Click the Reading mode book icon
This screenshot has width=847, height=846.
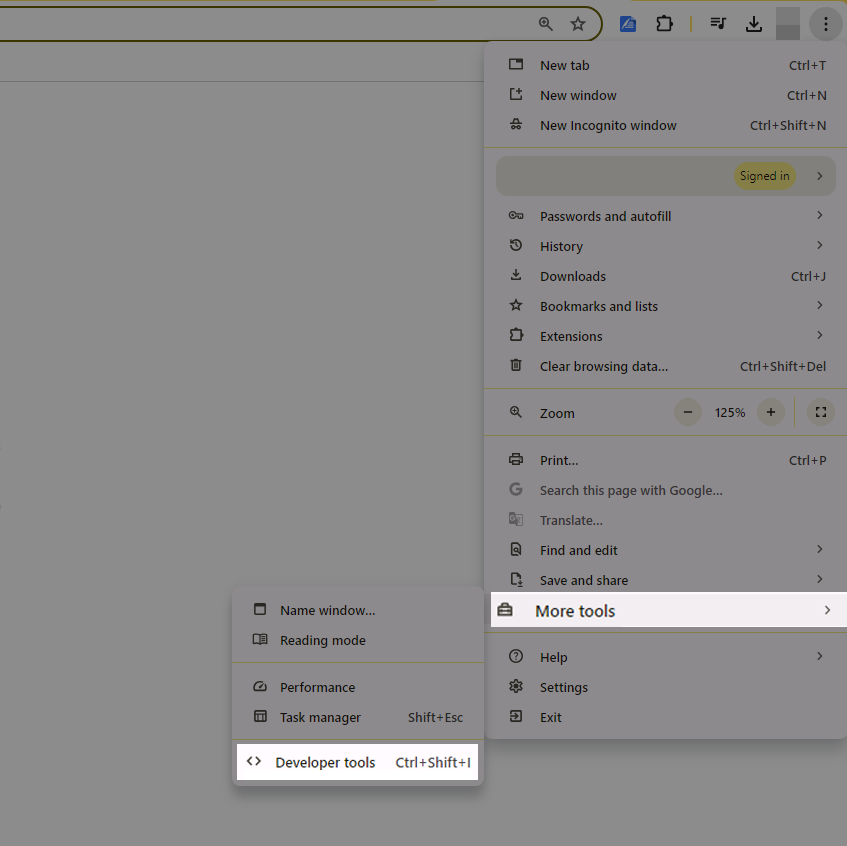260,640
